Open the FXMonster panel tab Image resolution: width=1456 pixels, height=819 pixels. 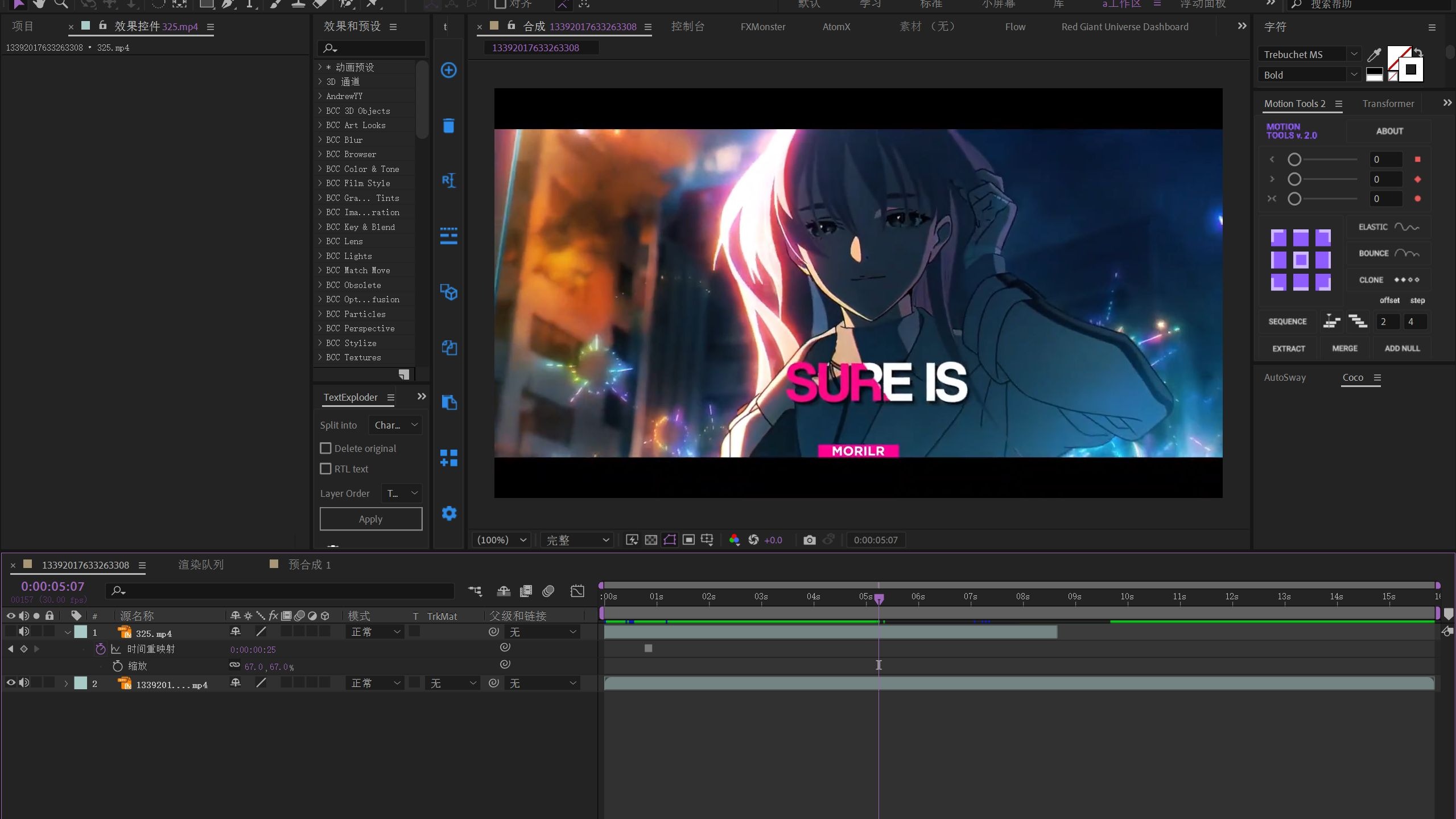click(x=762, y=27)
